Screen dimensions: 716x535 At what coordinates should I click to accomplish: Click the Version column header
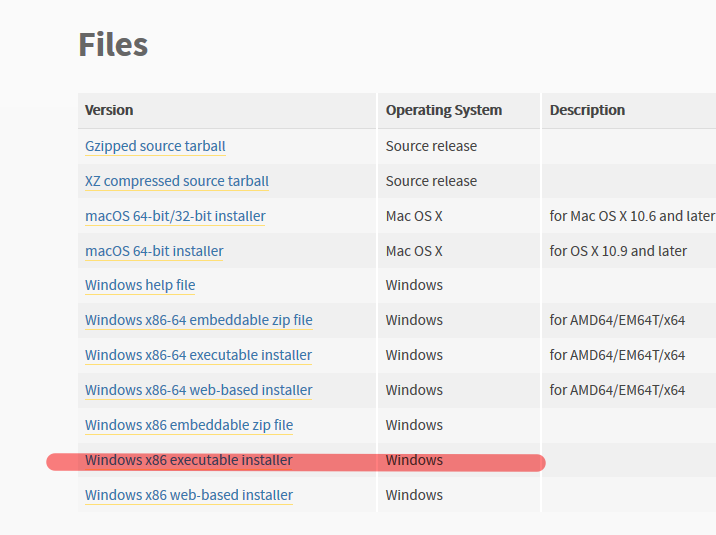click(x=109, y=110)
